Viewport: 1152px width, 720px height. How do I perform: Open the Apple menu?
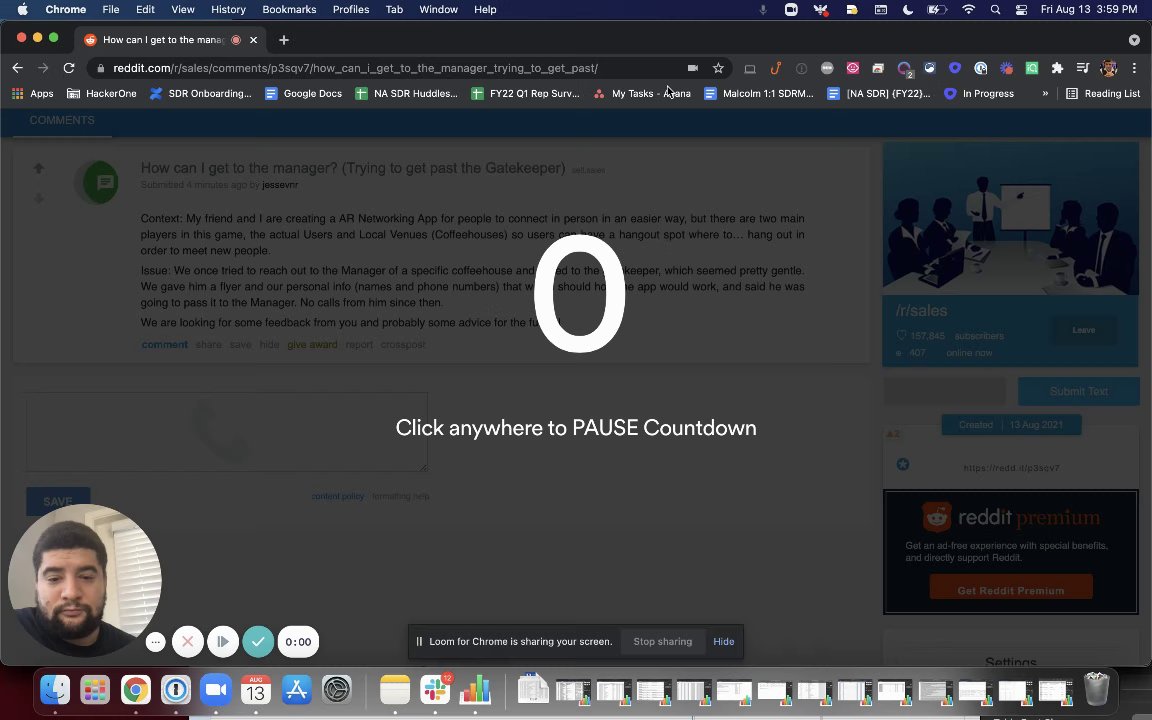pos(22,10)
